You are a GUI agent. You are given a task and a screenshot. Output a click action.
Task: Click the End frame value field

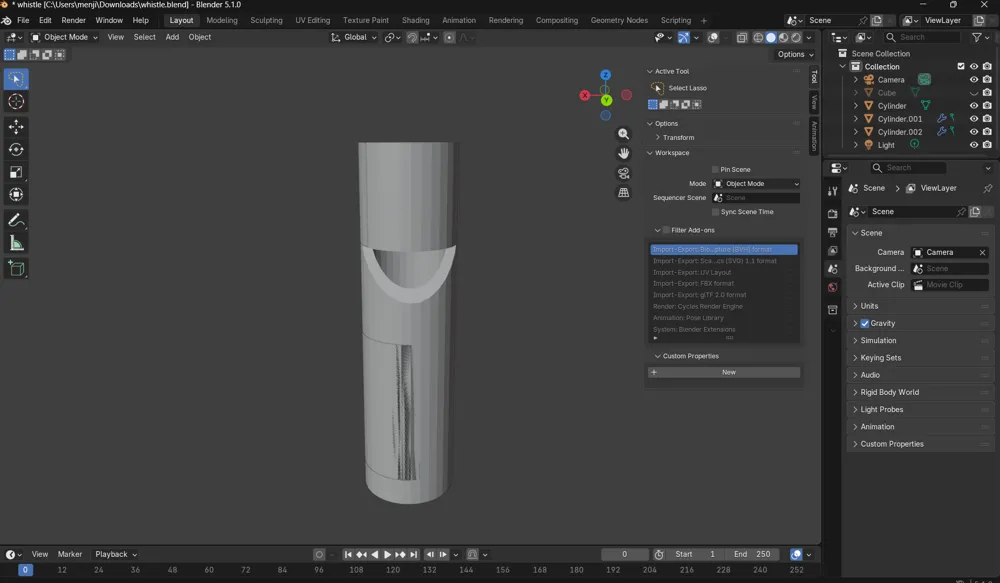(754, 554)
